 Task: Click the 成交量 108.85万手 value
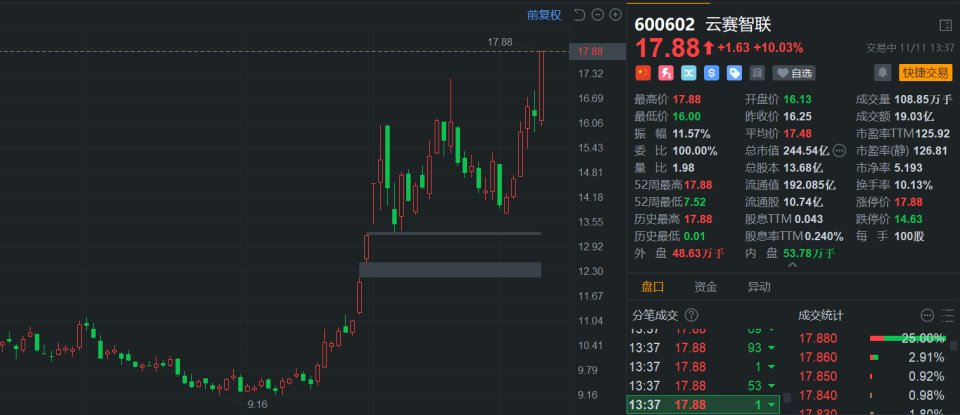(x=923, y=99)
